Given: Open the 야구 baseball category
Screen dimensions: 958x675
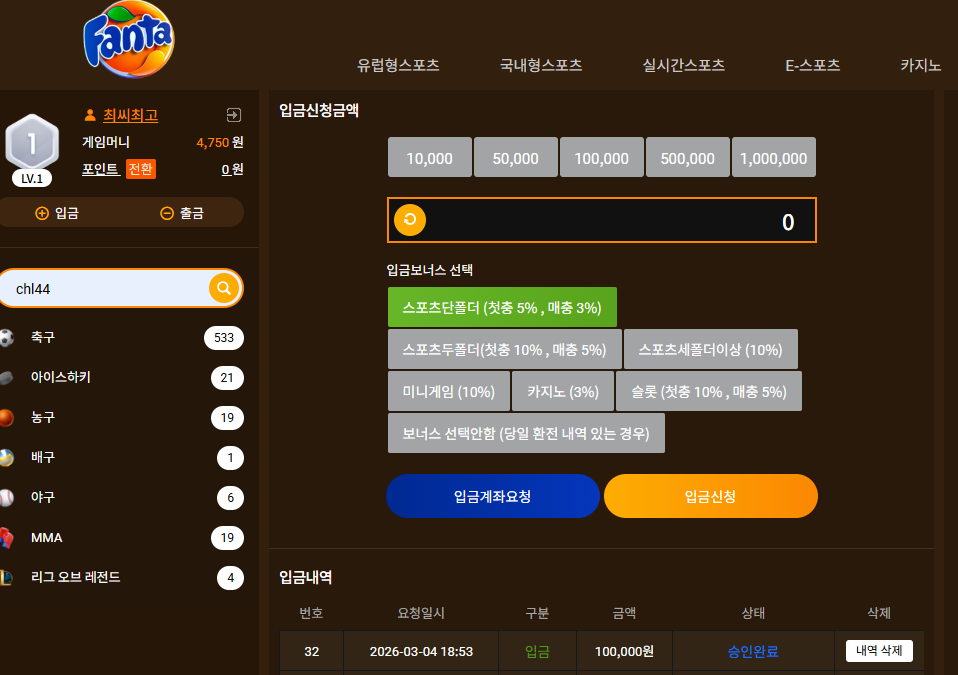Looking at the screenshot, I should 122,497.
